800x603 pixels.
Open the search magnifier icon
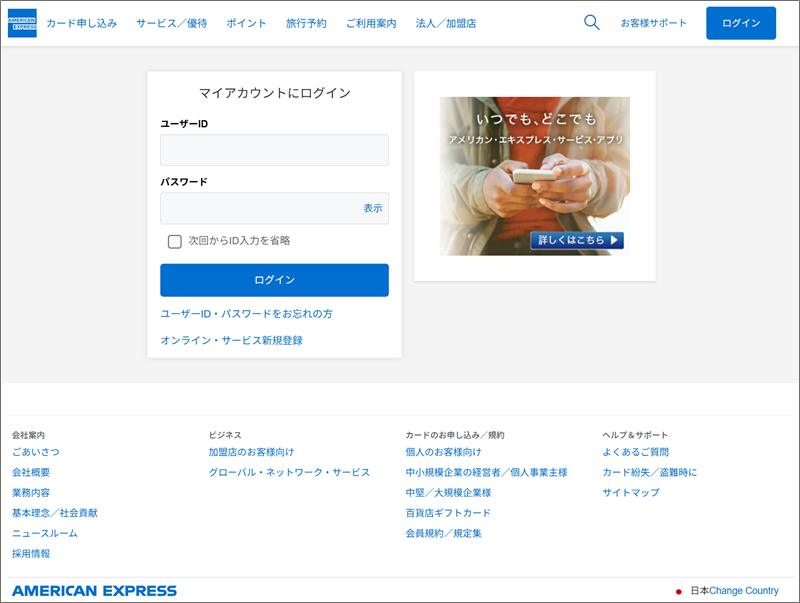pyautogui.click(x=591, y=23)
